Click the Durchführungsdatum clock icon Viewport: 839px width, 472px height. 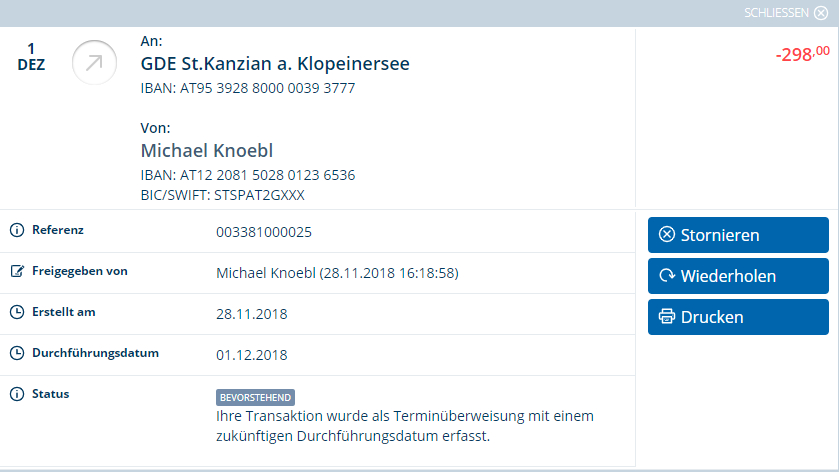point(17,353)
